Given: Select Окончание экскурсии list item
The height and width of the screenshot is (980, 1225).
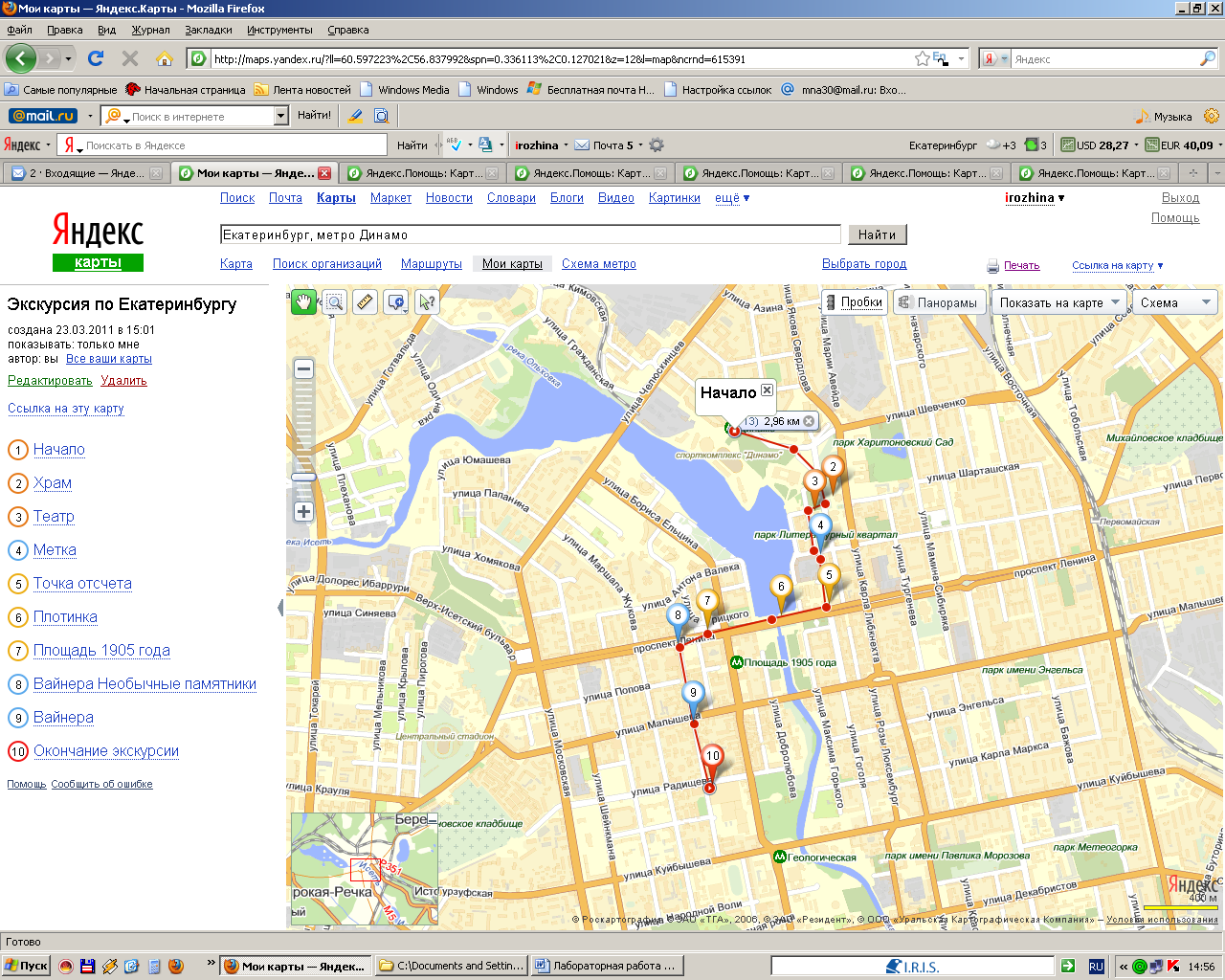Looking at the screenshot, I should point(106,751).
